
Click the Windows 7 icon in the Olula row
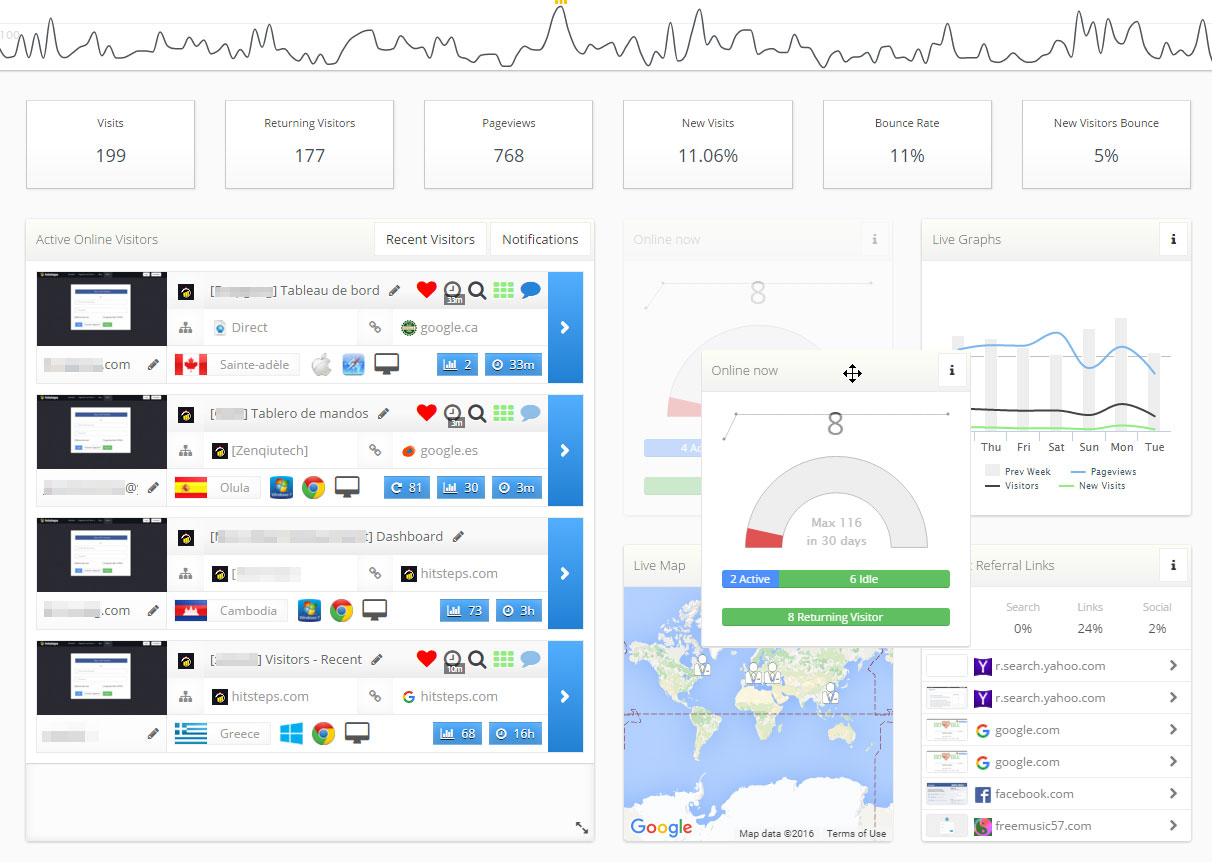(x=281, y=487)
